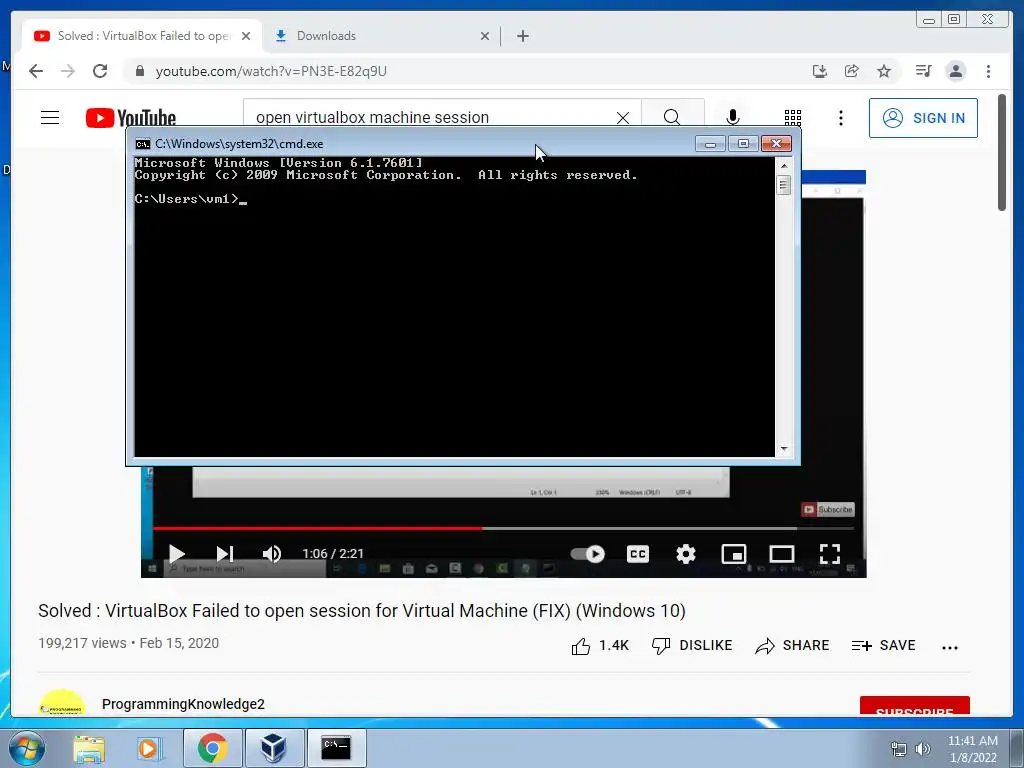Click the forward navigation arrow

tap(68, 71)
